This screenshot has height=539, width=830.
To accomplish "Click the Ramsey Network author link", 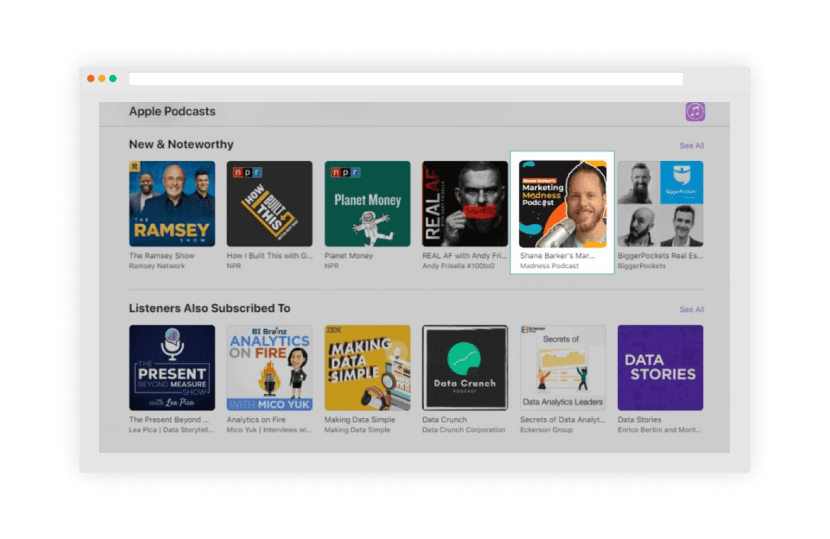I will click(157, 266).
